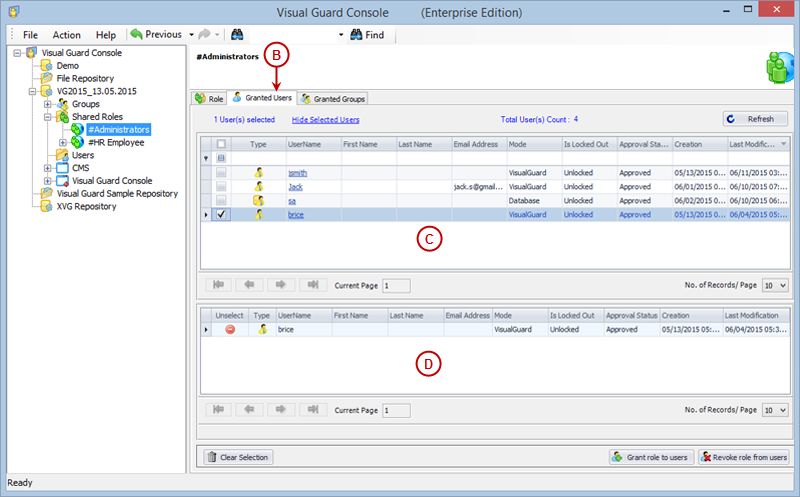Click Revoke role from users button
Viewport: 800px width, 497px height.
[744, 457]
